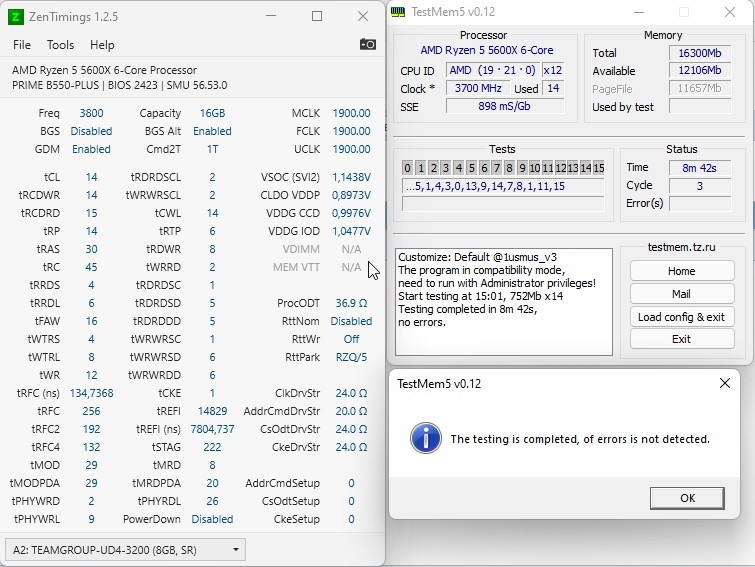
Task: Minimize the ZenTimings window
Action: pyautogui.click(x=271, y=16)
